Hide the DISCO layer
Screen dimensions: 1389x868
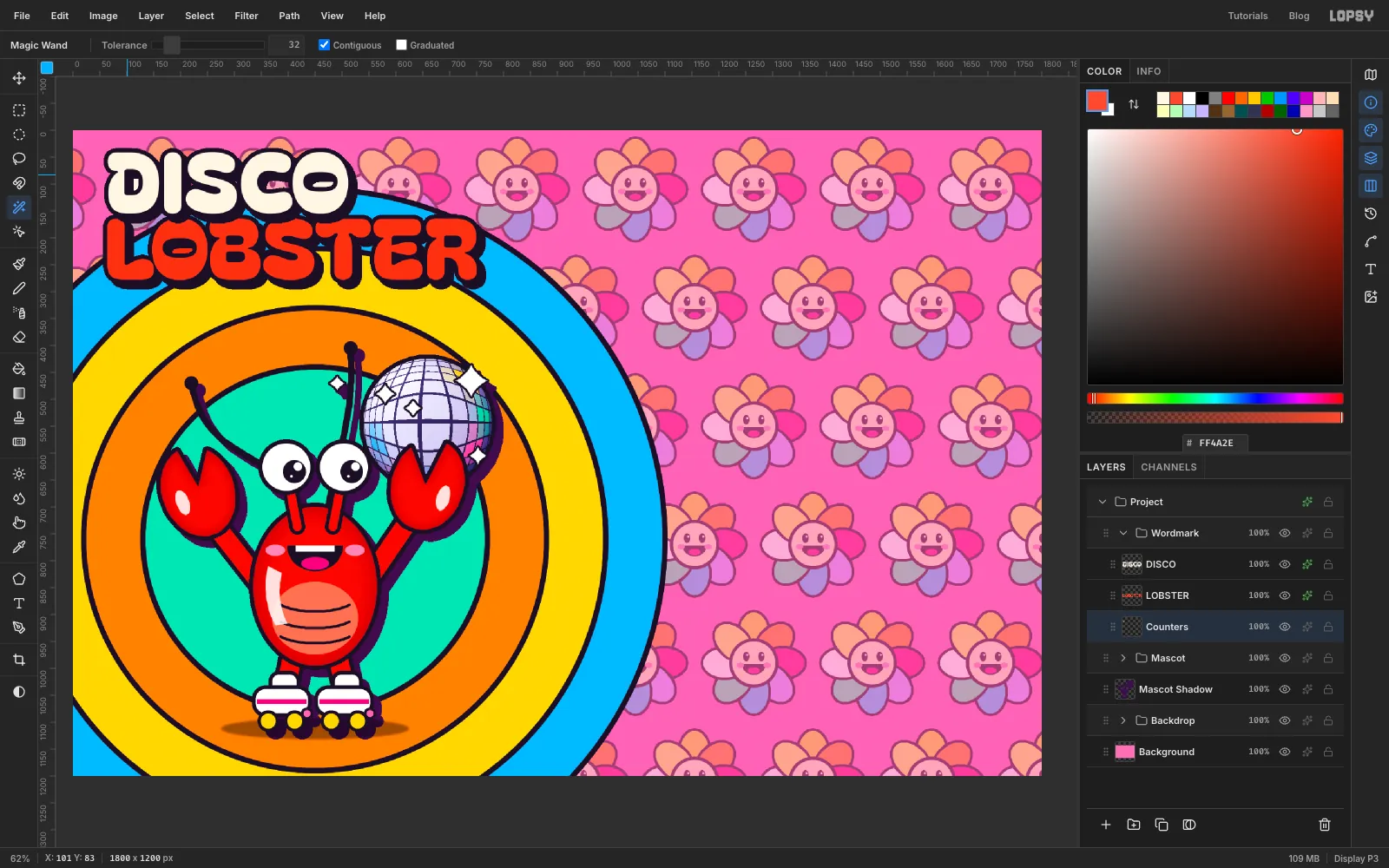coord(1285,564)
